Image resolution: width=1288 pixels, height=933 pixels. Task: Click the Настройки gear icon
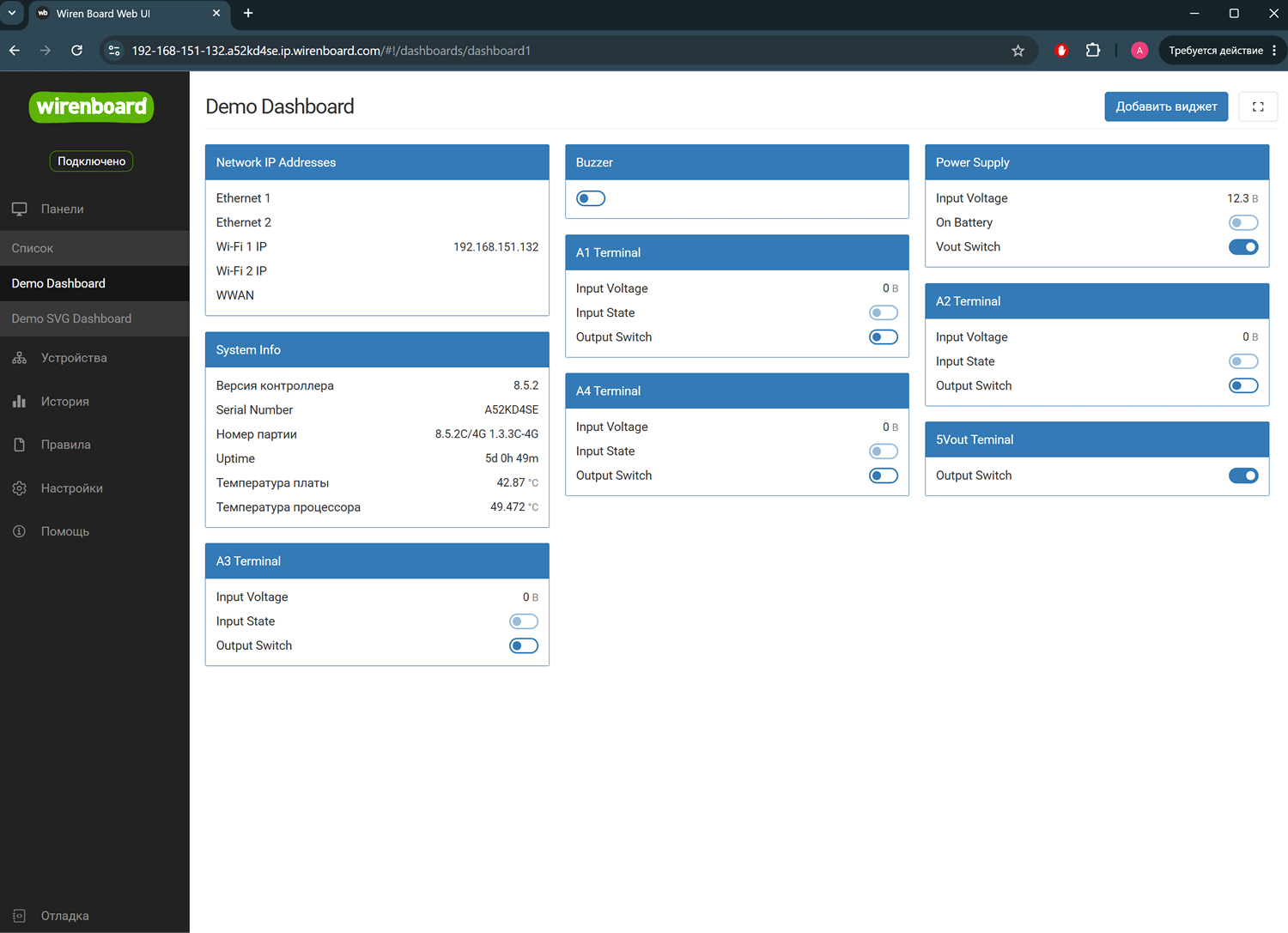(20, 488)
